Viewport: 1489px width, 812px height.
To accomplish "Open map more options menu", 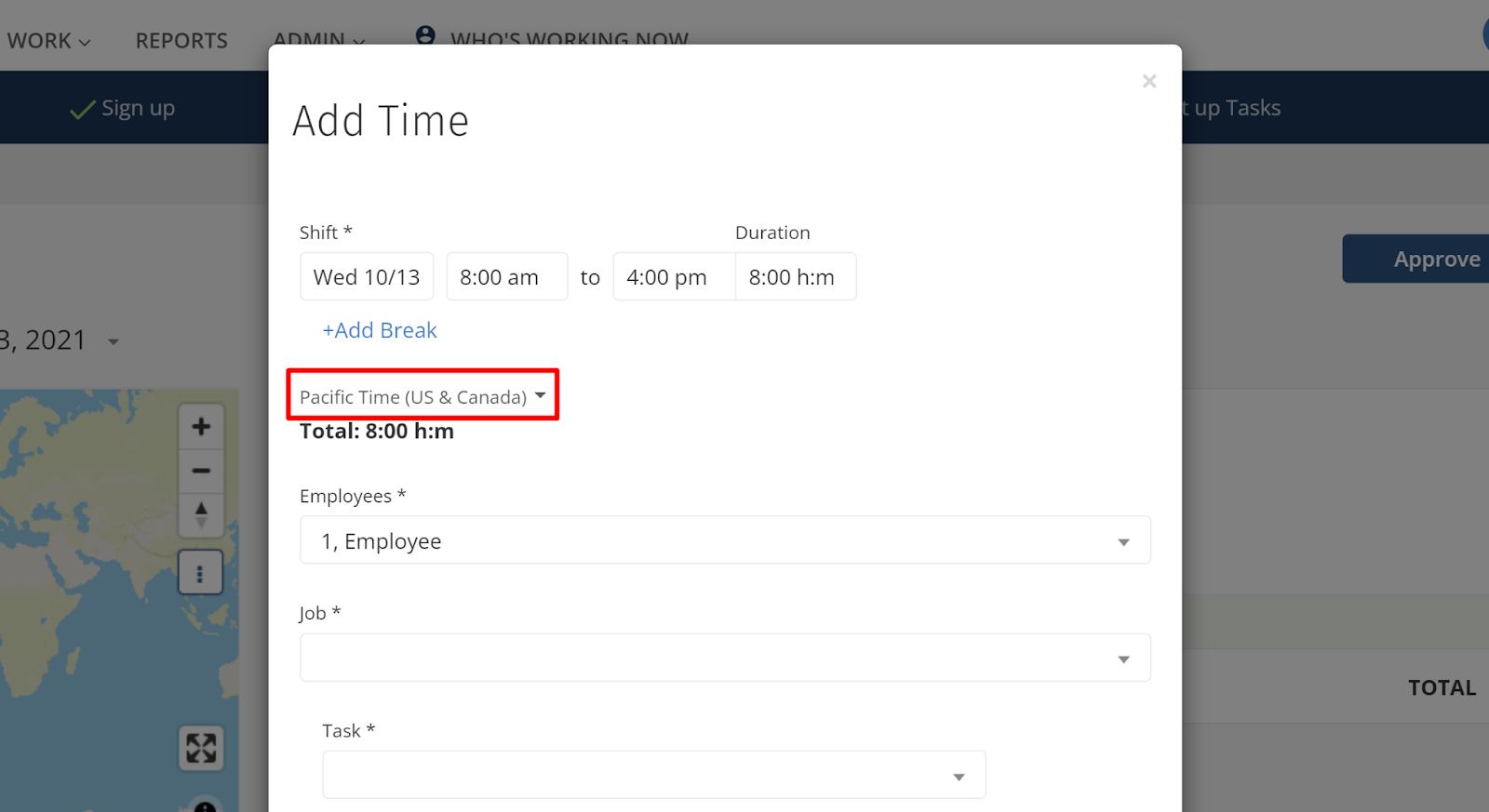I will [x=200, y=572].
